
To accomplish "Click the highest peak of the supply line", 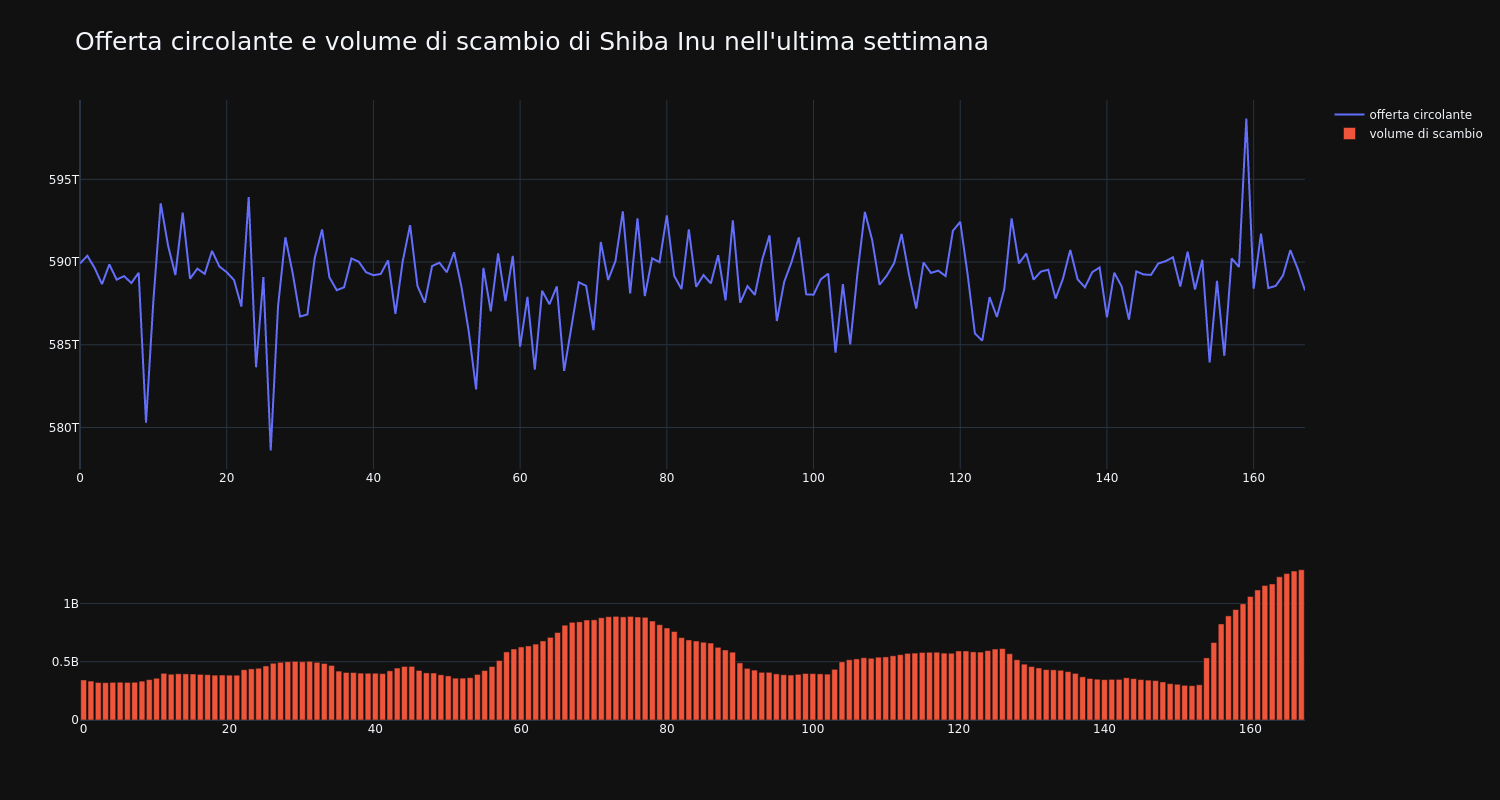I will [1246, 119].
